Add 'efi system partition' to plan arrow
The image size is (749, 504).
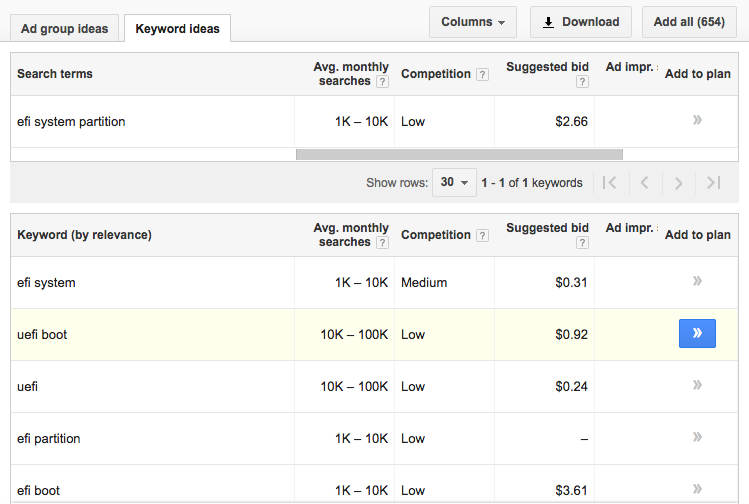click(697, 121)
